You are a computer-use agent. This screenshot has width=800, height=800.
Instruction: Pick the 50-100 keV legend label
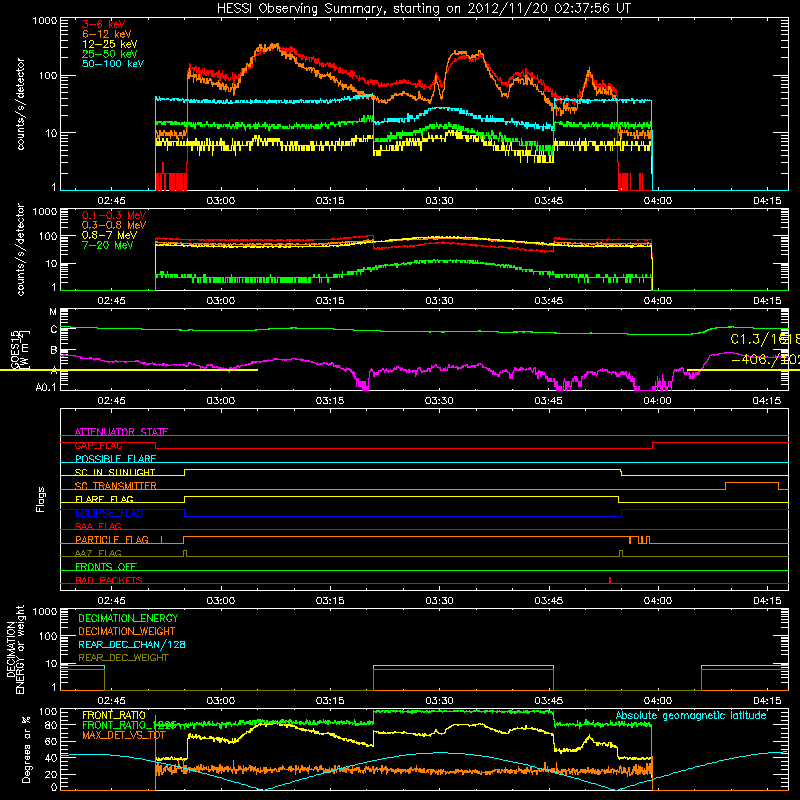coord(113,64)
